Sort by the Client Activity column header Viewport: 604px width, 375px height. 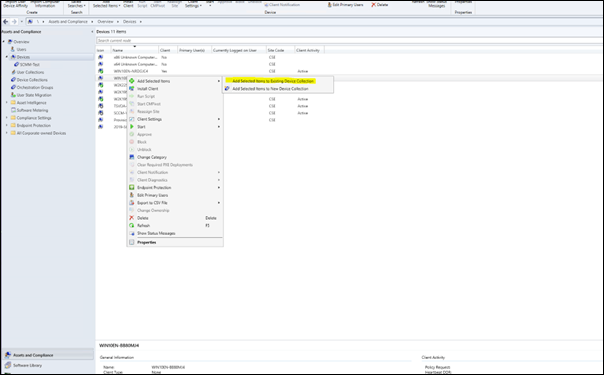(x=309, y=50)
